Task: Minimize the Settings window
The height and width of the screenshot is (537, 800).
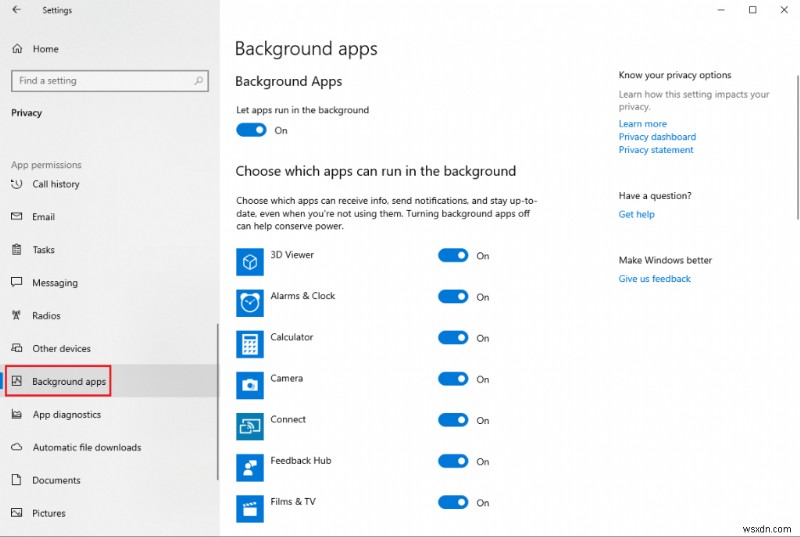Action: click(721, 10)
